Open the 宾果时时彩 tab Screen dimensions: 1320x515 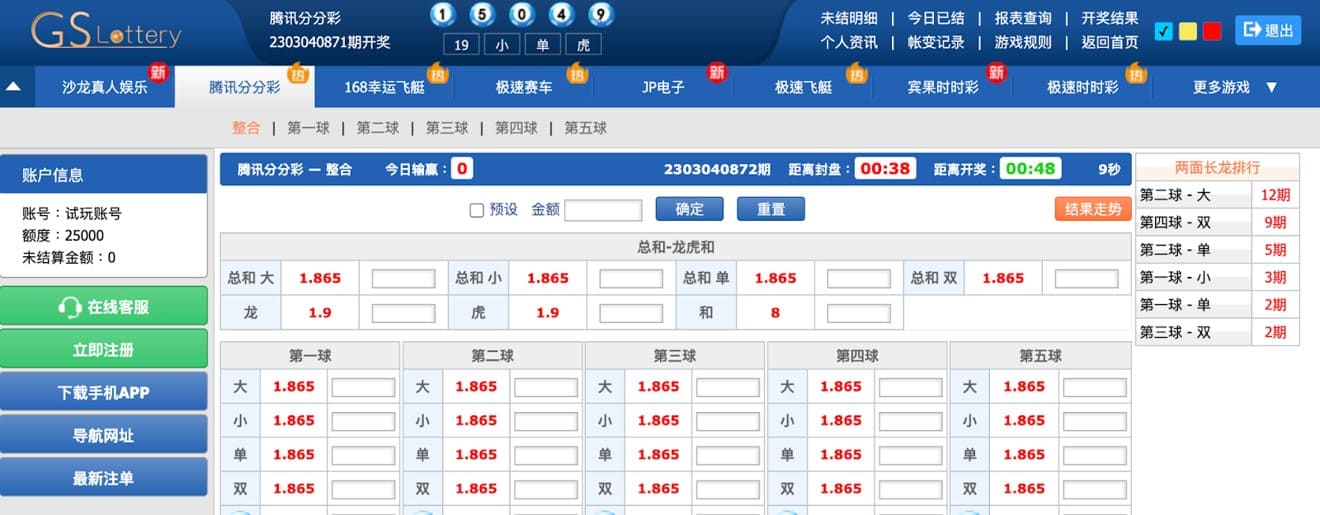coord(942,87)
